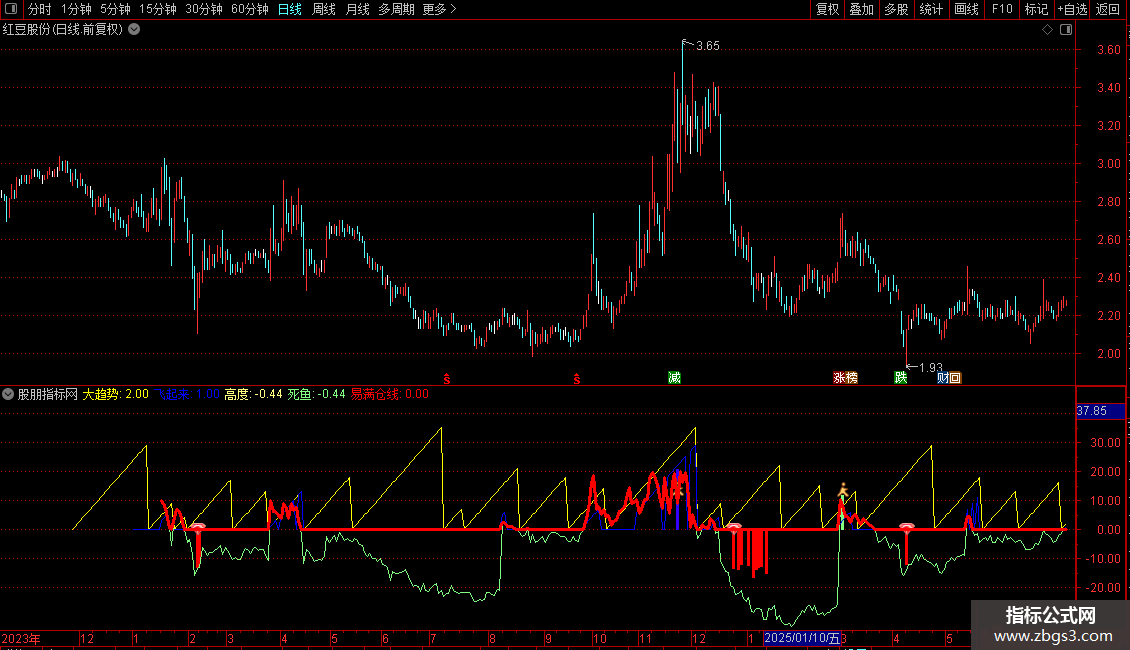Switch to 分时 intraday chart
The image size is (1130, 650).
[40, 9]
